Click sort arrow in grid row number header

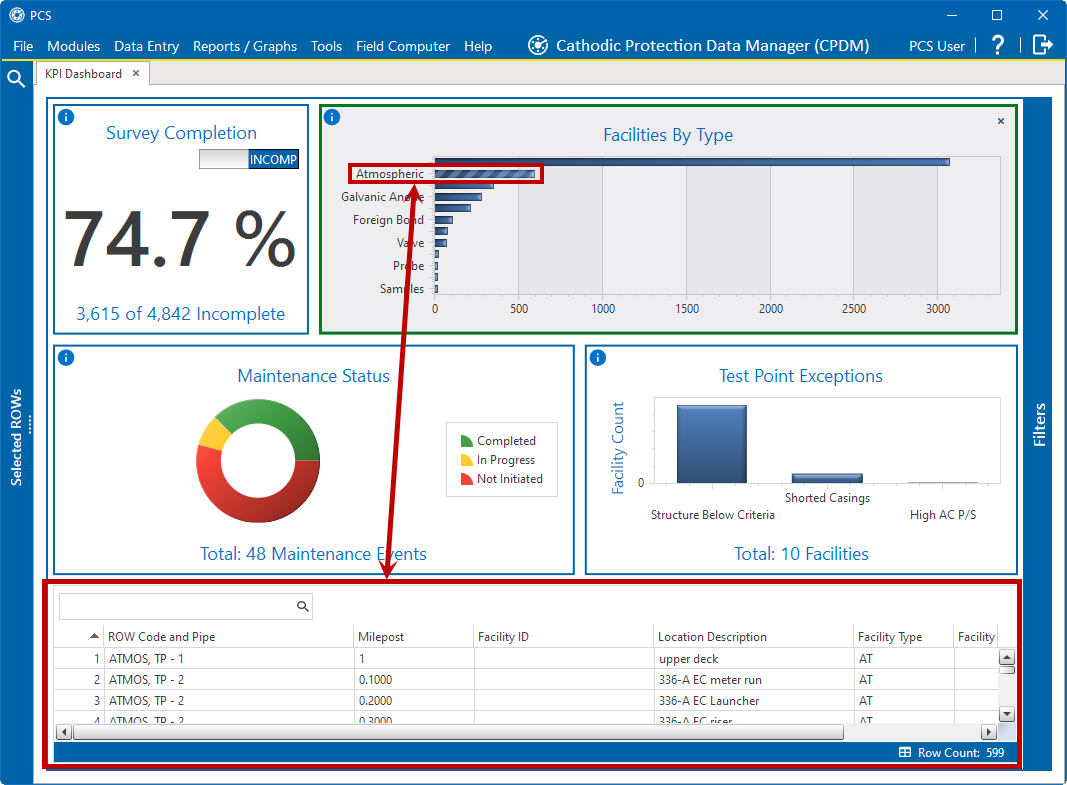tap(94, 636)
